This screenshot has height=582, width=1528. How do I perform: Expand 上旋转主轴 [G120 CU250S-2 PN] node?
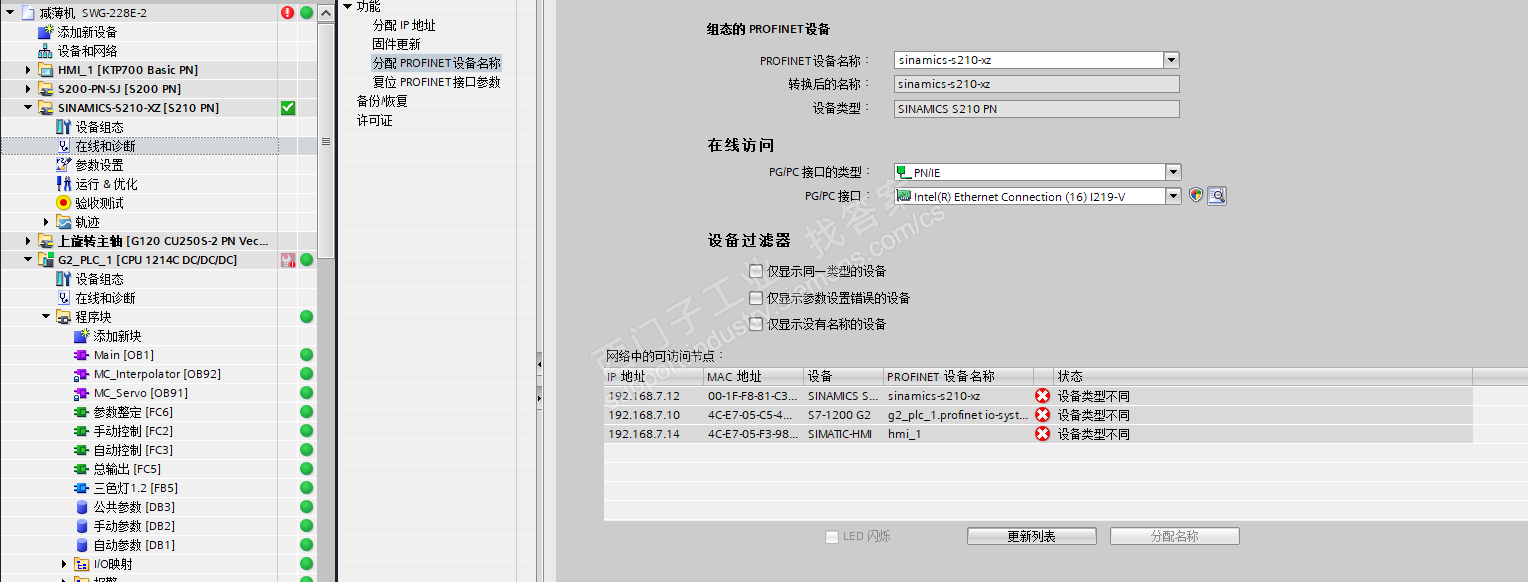28,241
